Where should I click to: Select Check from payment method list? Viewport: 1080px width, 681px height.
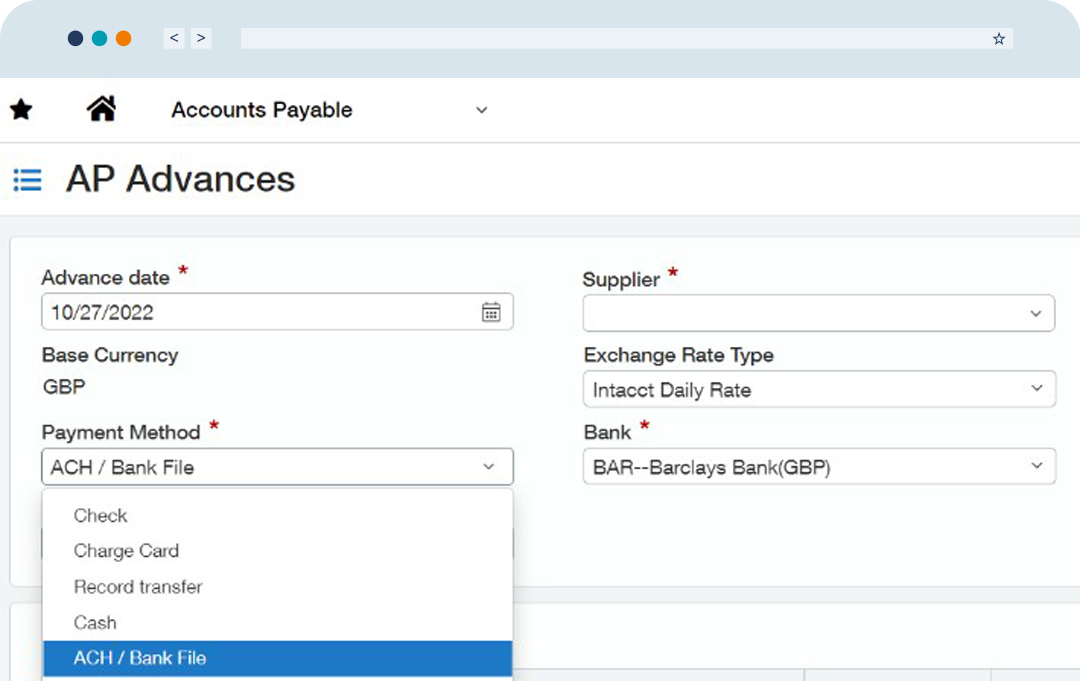coord(101,516)
